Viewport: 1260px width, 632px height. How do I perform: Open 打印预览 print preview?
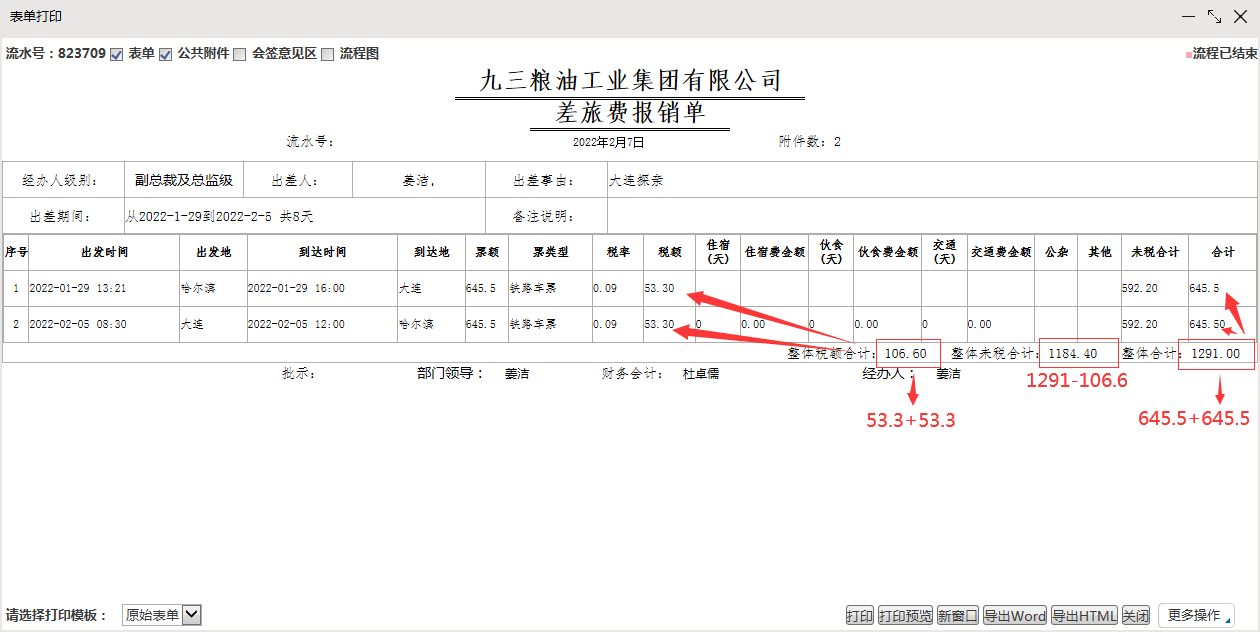tap(905, 616)
